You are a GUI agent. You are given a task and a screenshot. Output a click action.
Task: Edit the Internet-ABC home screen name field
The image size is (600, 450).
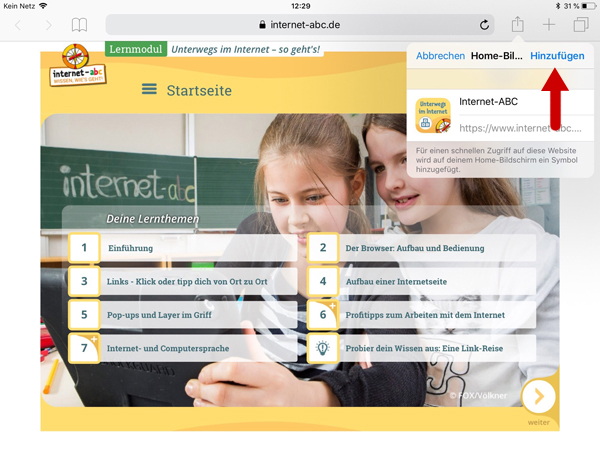click(520, 103)
